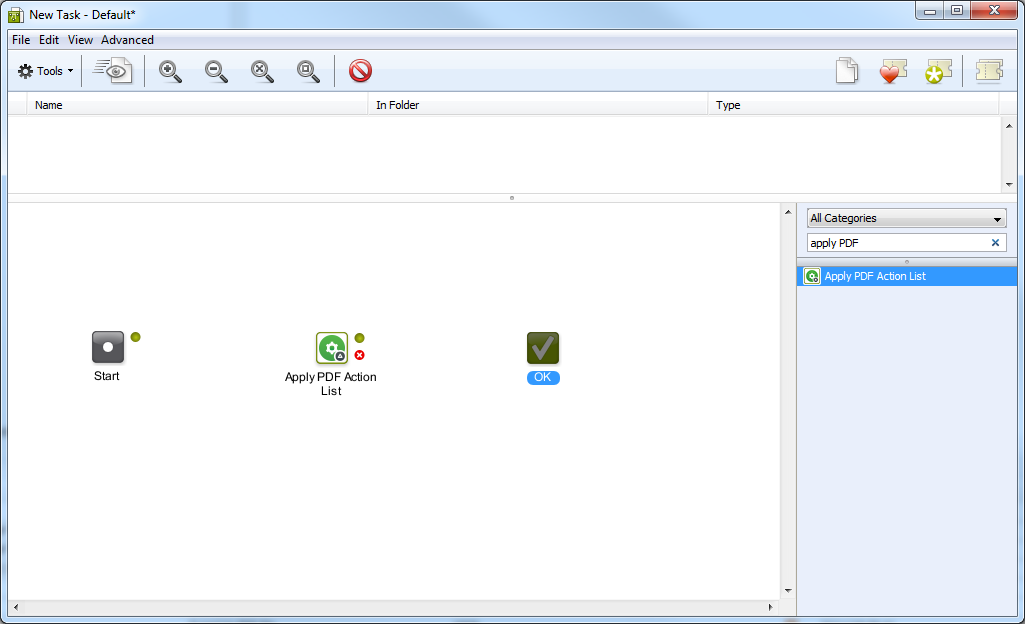Clear the apply PDF search field
Screen dimensions: 1025x624
pyautogui.click(x=995, y=242)
